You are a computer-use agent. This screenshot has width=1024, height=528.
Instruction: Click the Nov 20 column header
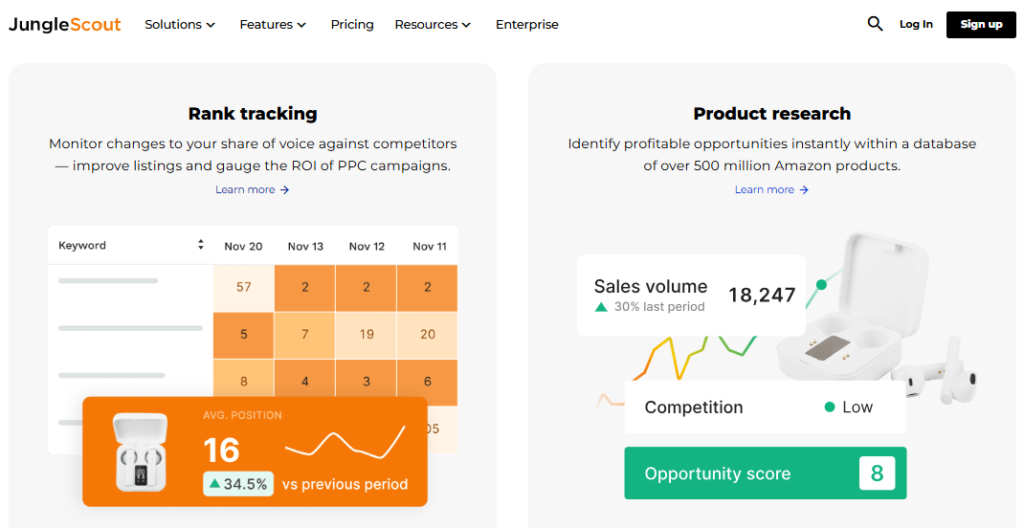[x=244, y=246]
